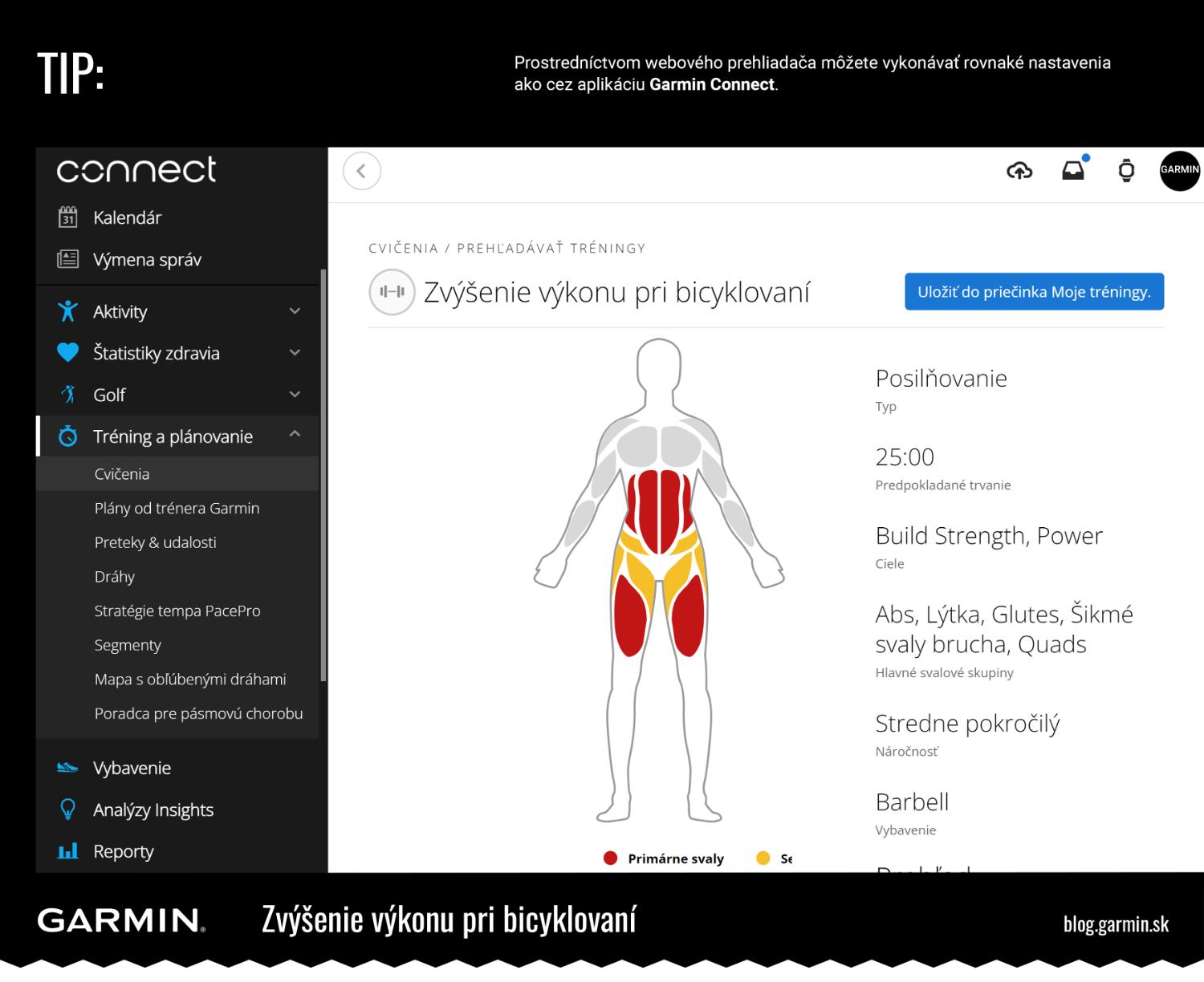Expand the Golf menu chevron
This screenshot has height=982, width=1204.
(295, 395)
